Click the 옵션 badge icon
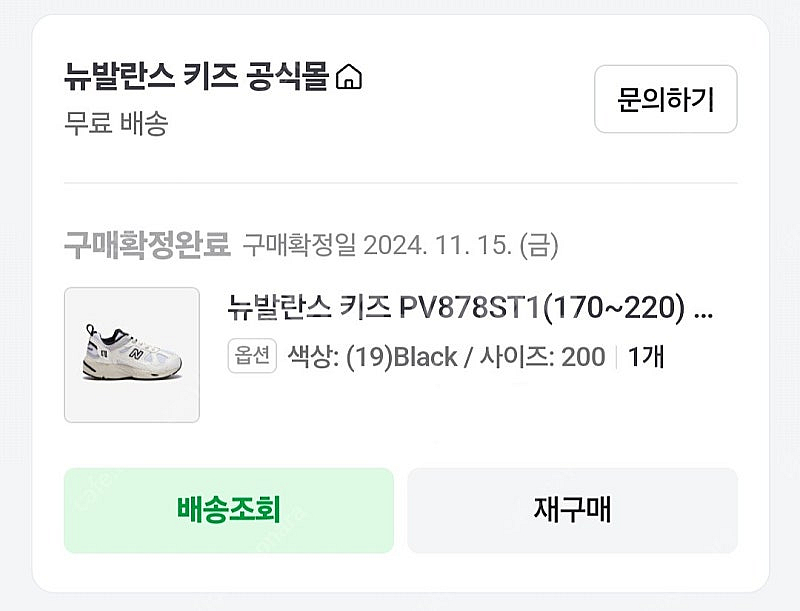This screenshot has height=611, width=800. coord(252,357)
